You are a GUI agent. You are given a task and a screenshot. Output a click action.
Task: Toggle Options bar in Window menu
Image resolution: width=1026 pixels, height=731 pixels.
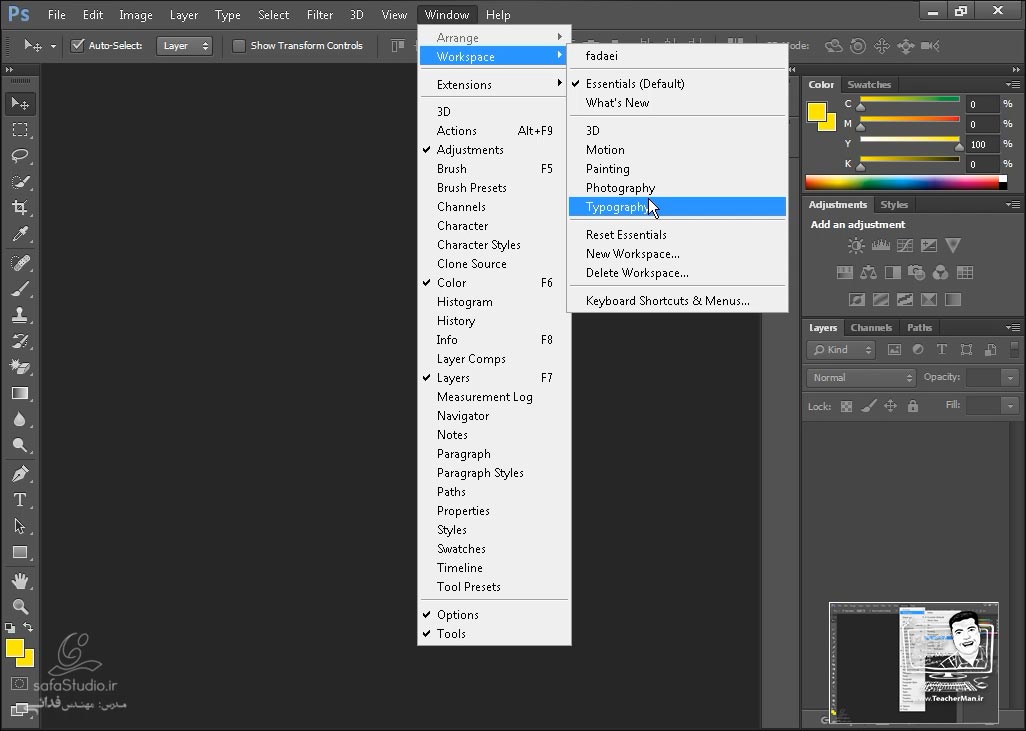[x=494, y=615]
